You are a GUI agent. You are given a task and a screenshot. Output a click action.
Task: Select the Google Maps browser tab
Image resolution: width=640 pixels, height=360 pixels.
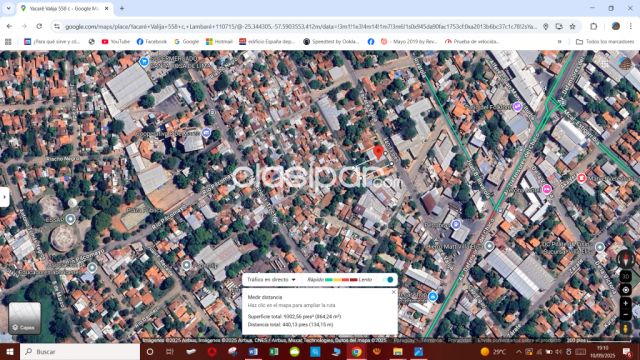(65, 8)
